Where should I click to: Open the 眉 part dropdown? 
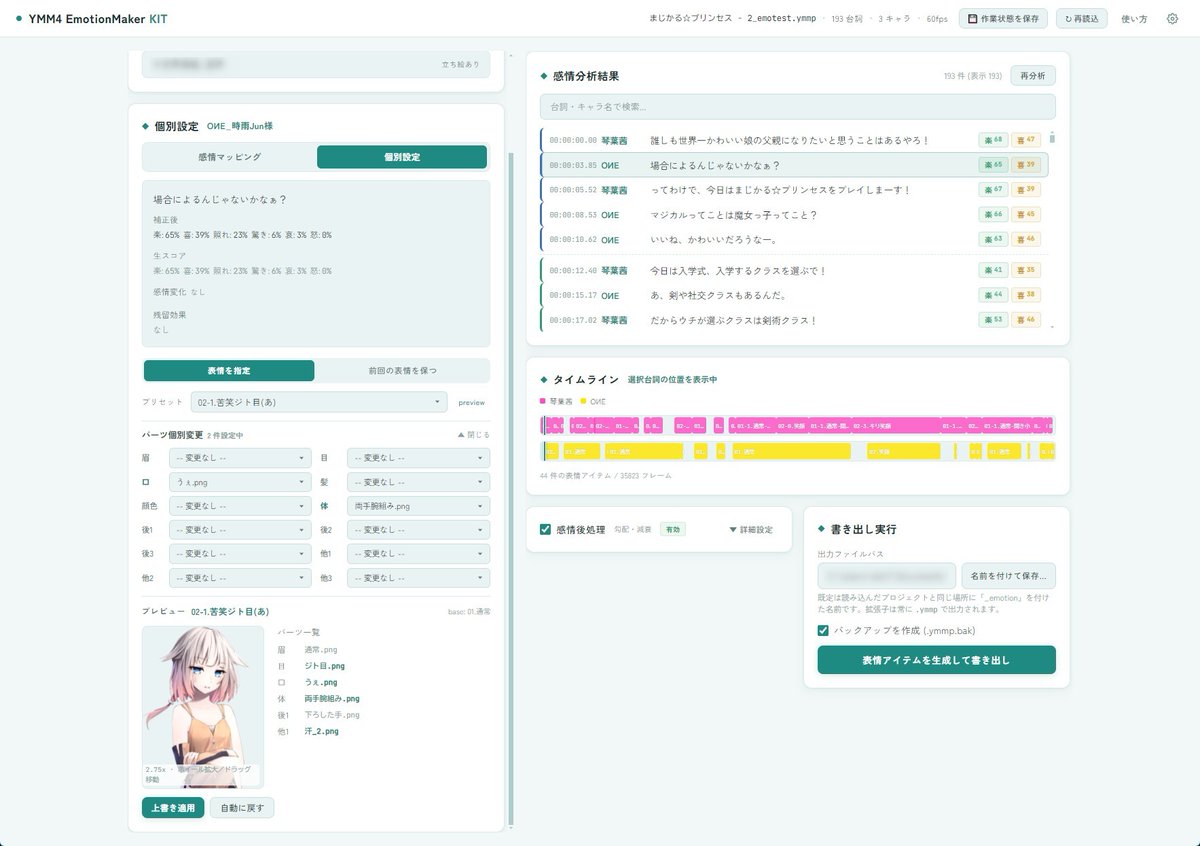pos(240,458)
